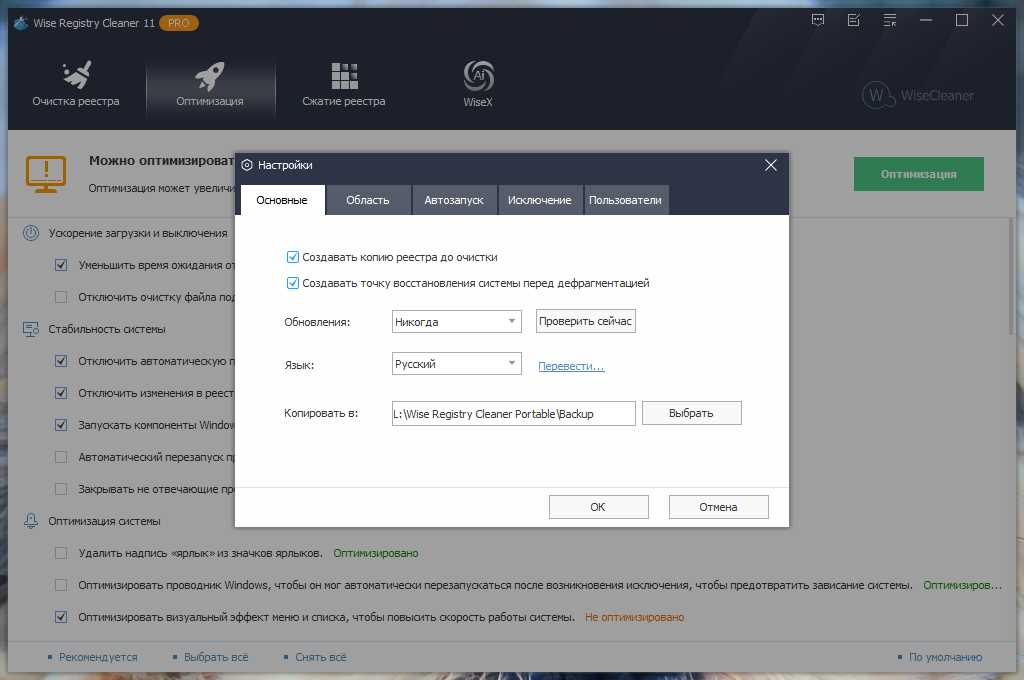Open the Исключение tab
Image resolution: width=1024 pixels, height=680 pixels.
click(x=539, y=200)
